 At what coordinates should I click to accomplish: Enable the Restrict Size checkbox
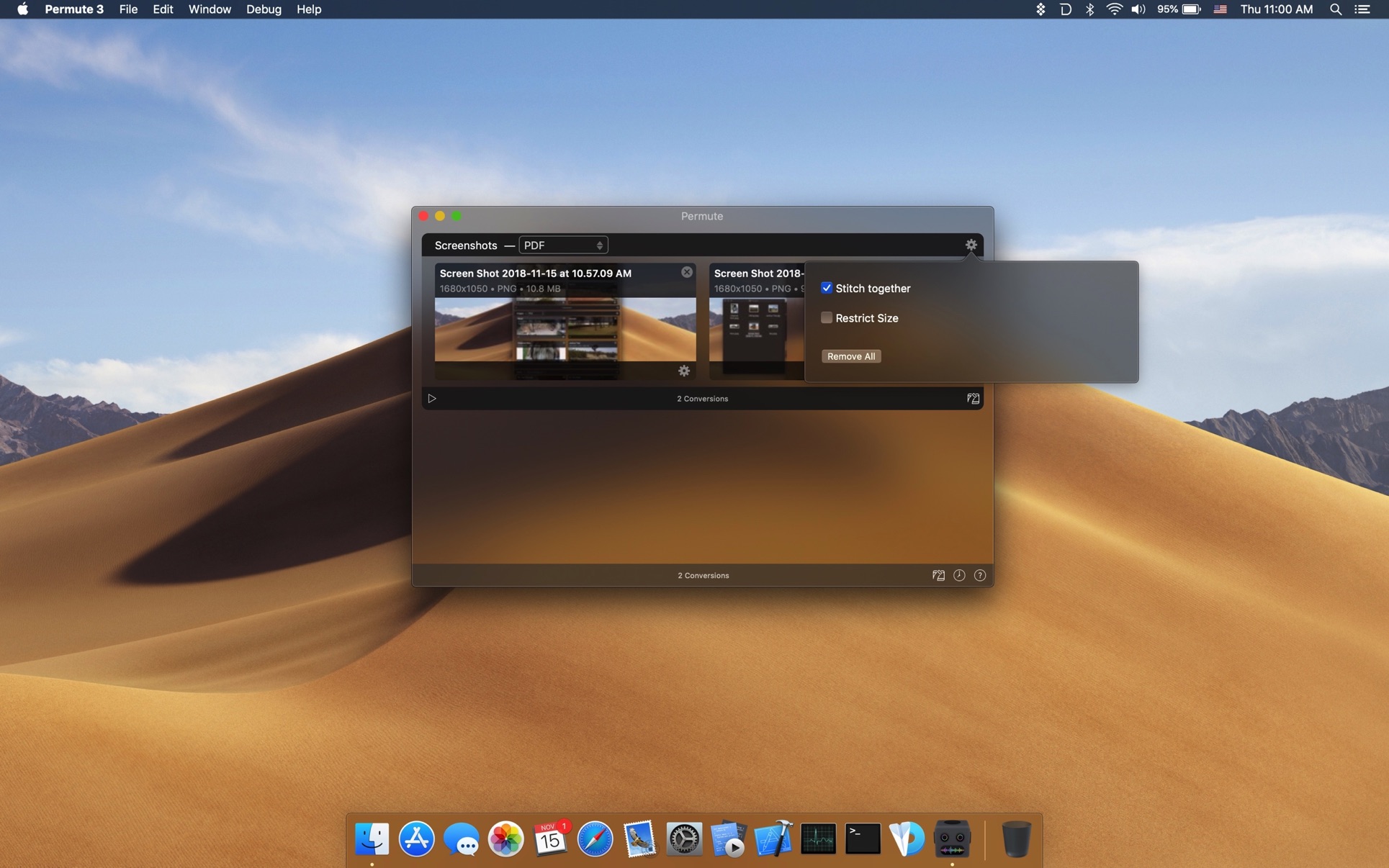tap(826, 317)
